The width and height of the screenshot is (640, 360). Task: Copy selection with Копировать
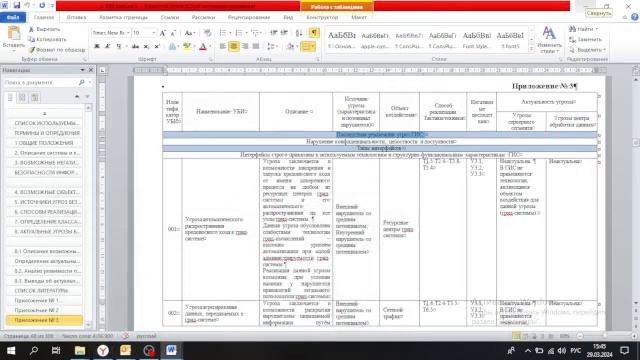pos(47,40)
